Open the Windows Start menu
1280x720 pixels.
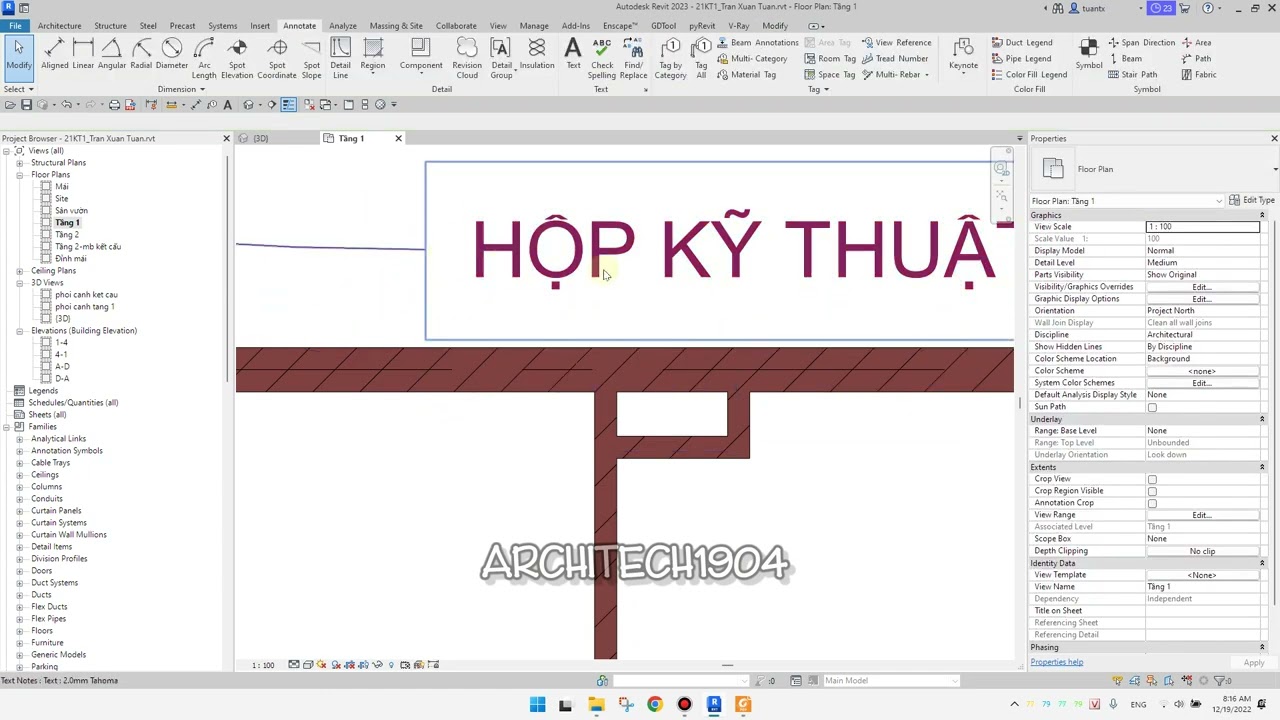click(x=537, y=705)
